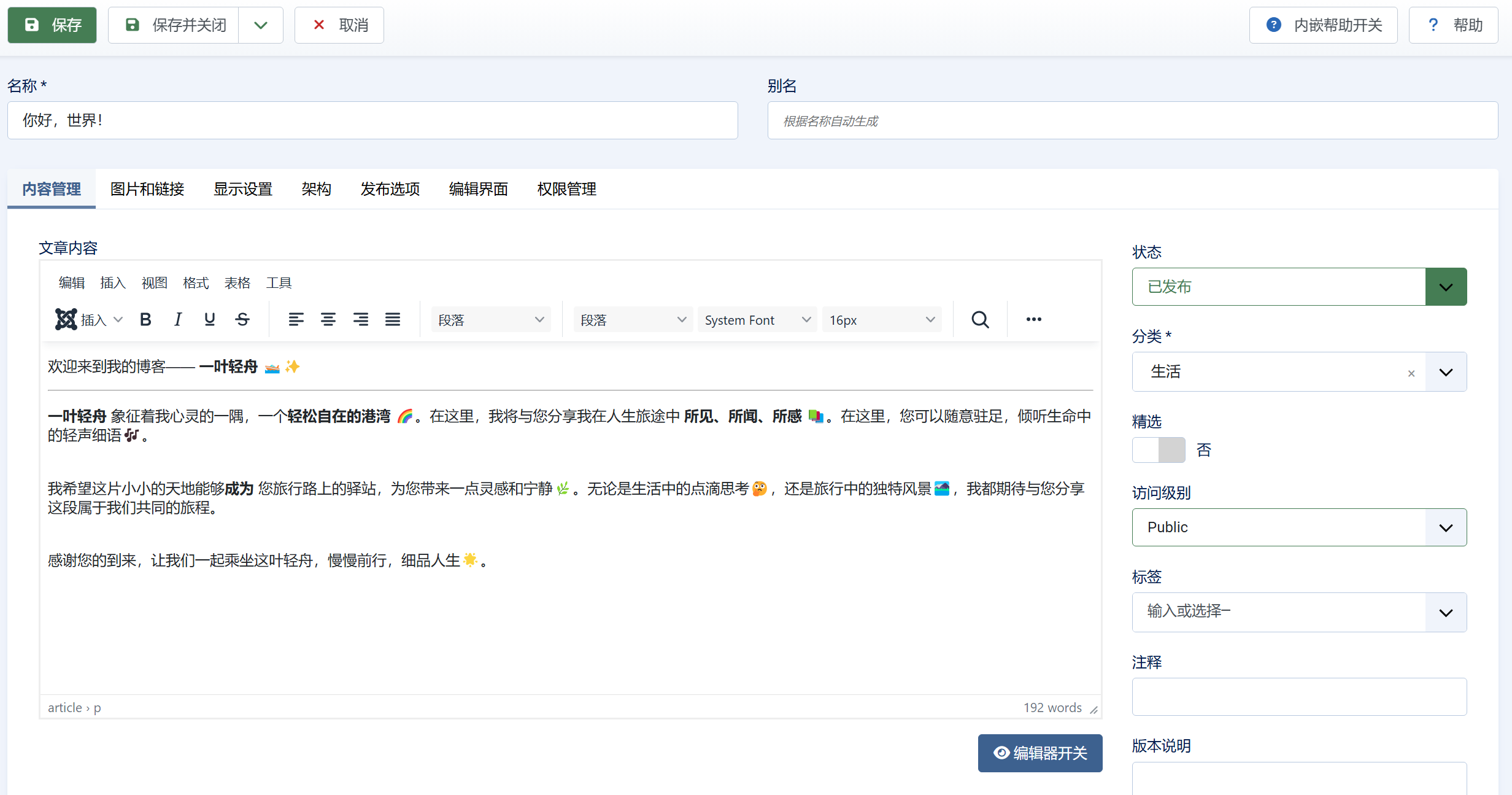The width and height of the screenshot is (1512, 795).
Task: Switch to the 图片和链接 tab
Action: coord(147,189)
